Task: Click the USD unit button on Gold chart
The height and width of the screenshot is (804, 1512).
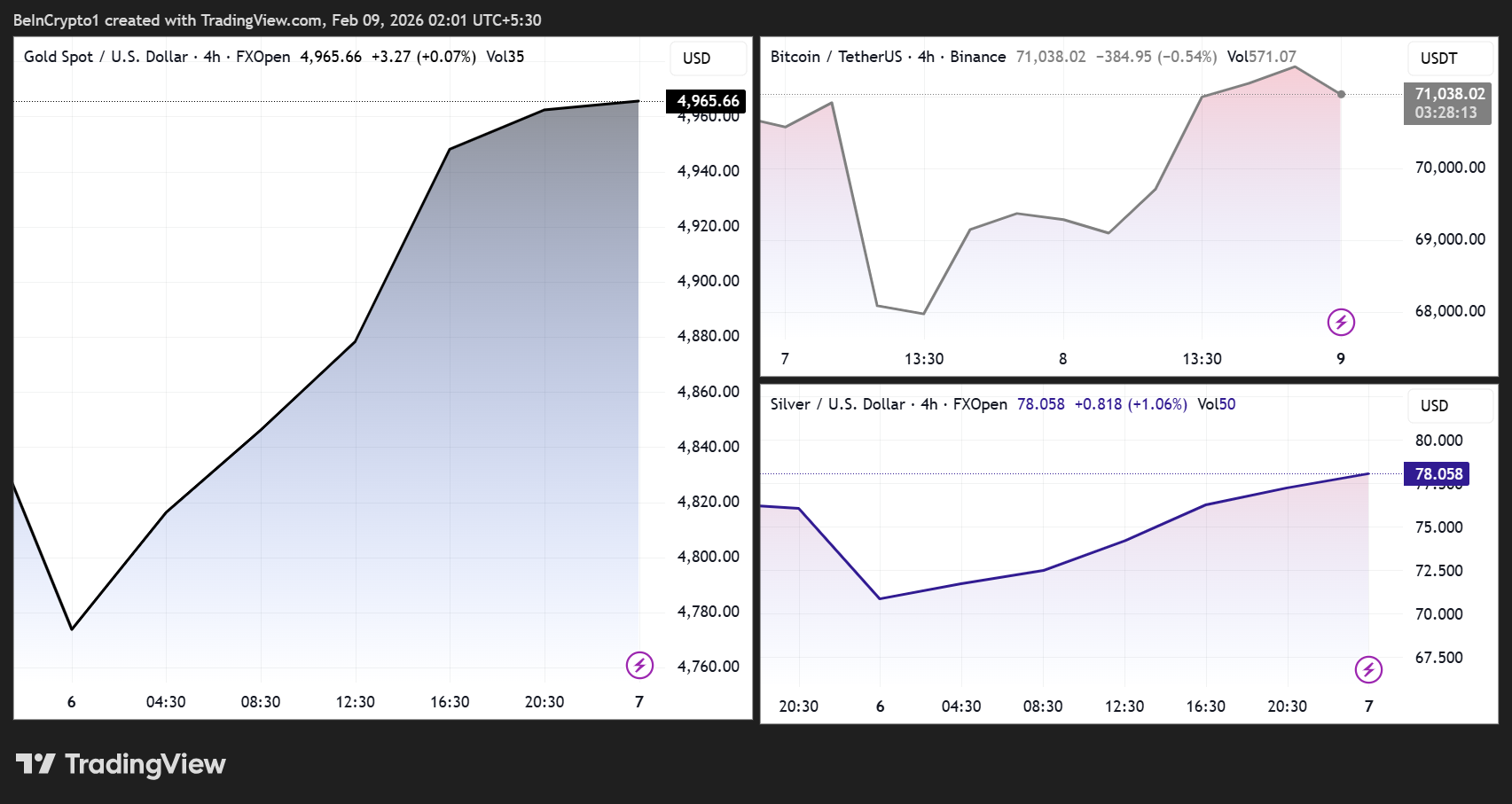Action: click(708, 58)
